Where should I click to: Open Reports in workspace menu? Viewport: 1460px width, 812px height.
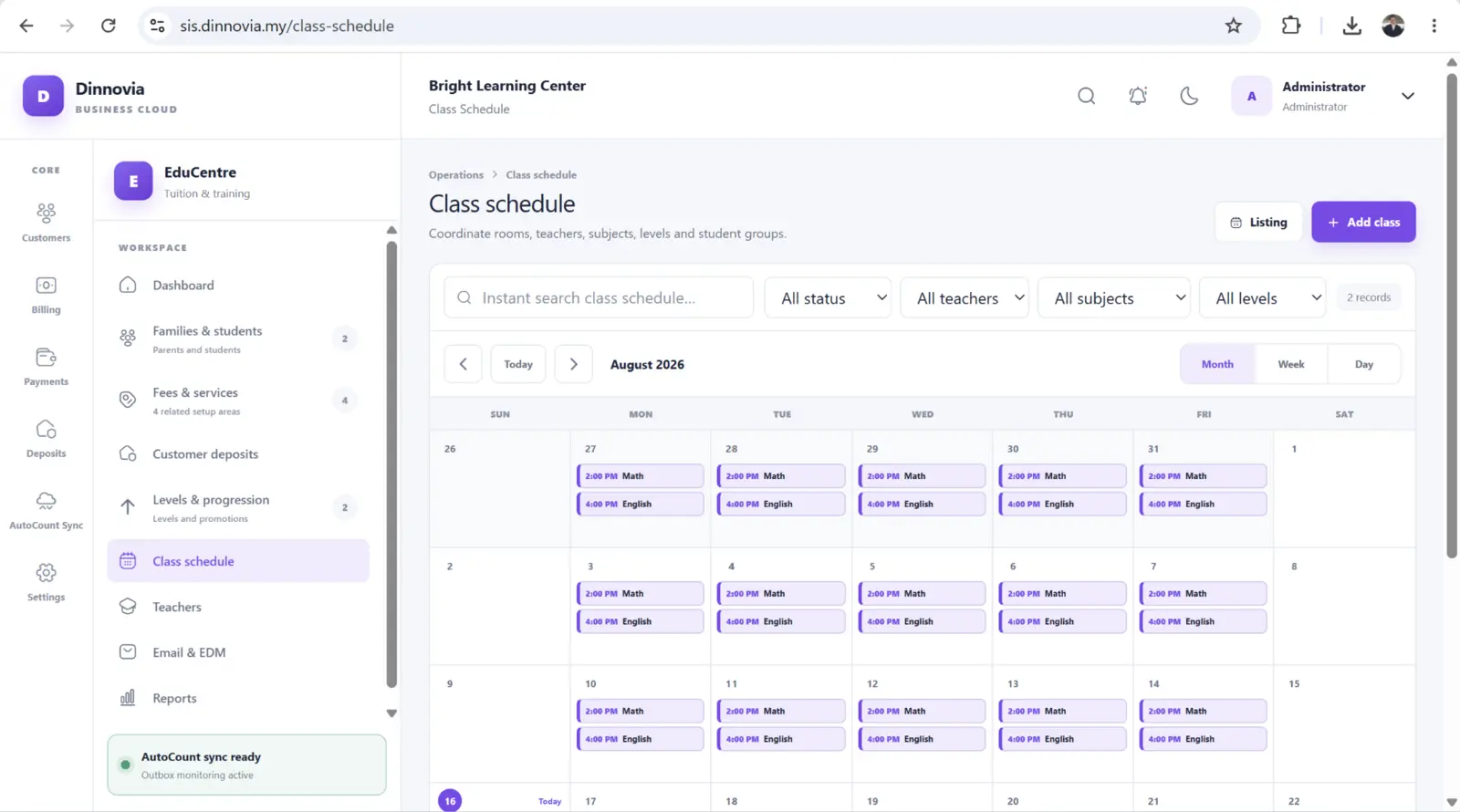point(238,698)
